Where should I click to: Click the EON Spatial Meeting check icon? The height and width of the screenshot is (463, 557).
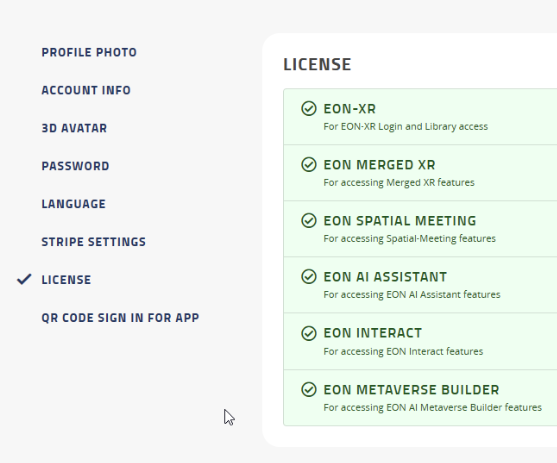(309, 220)
